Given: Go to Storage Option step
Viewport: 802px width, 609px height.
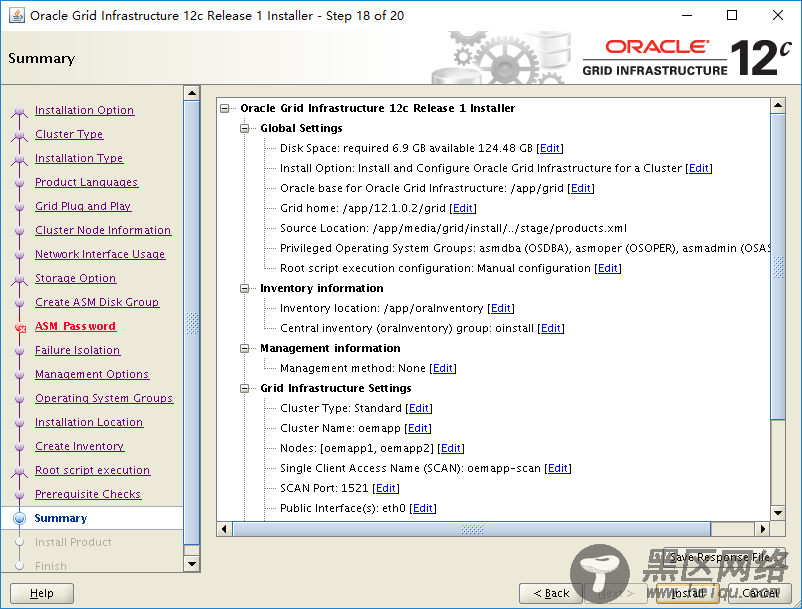Looking at the screenshot, I should point(75,279).
